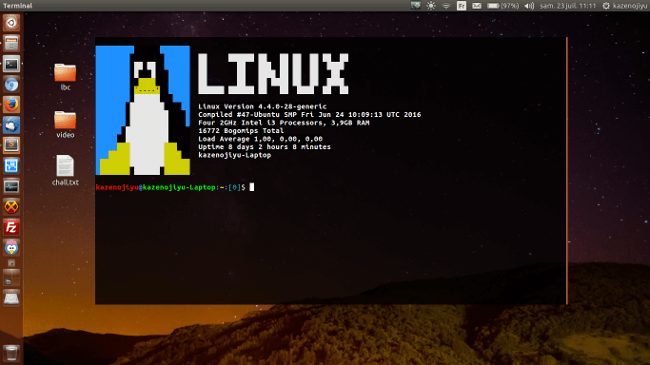Open the mail messaging indicator
Screen dimensions: 650x365
point(477,6)
